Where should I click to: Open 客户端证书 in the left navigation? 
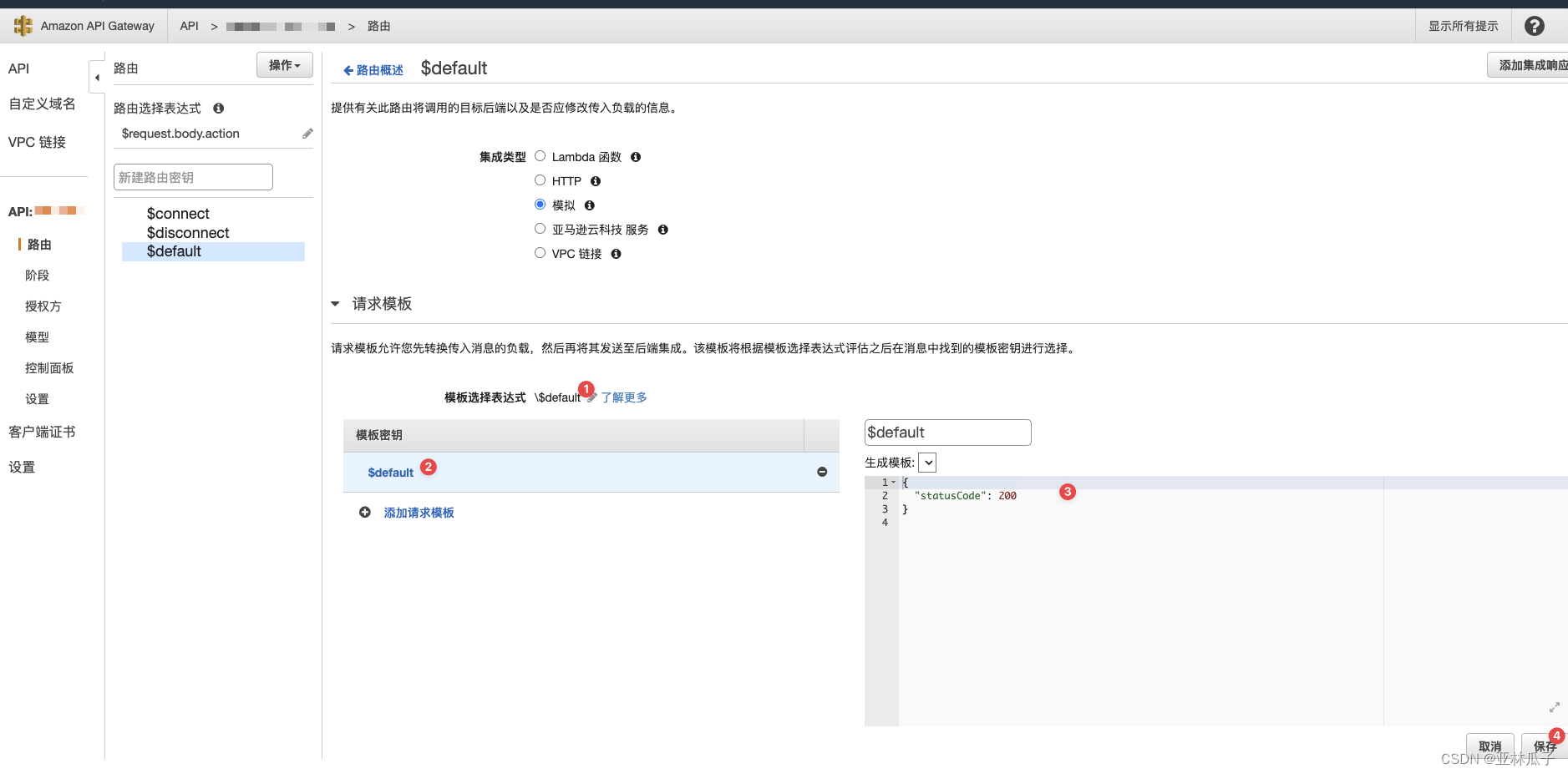pos(42,433)
